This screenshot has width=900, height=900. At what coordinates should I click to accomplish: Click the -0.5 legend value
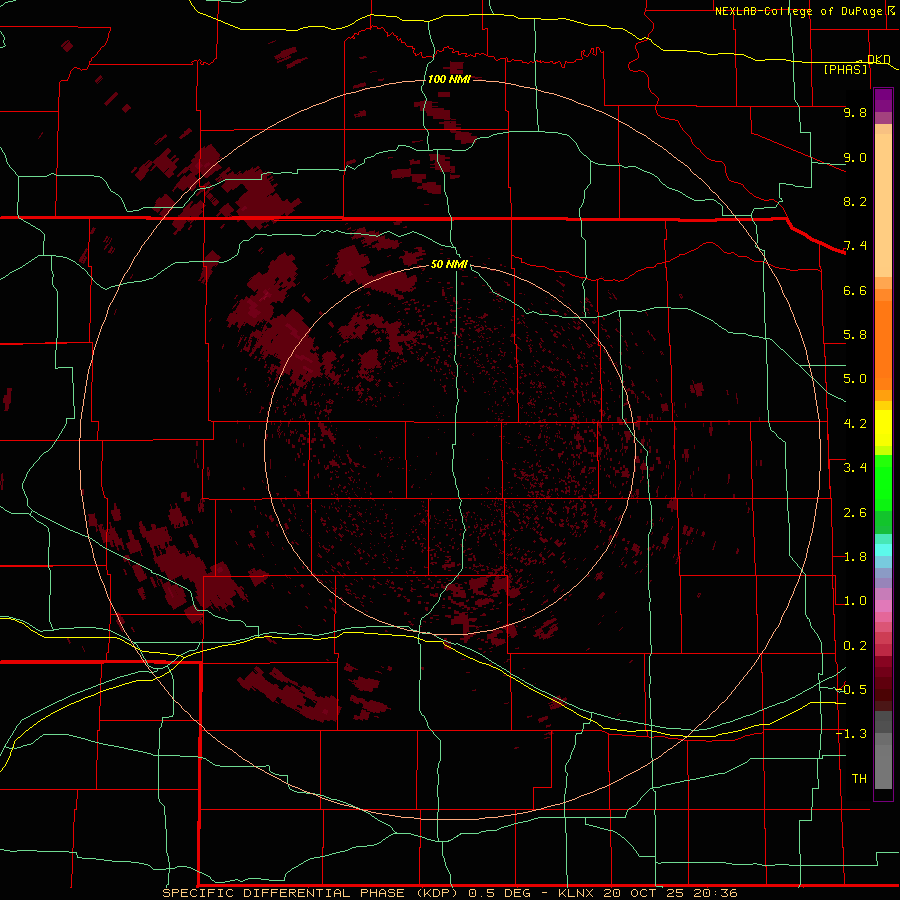coord(851,690)
